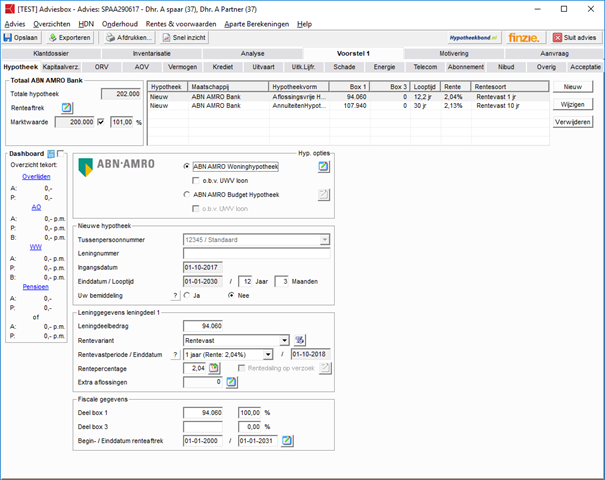This screenshot has width=605, height=480.
Task: Click the Dashboard panel icon
Action: click(51, 154)
